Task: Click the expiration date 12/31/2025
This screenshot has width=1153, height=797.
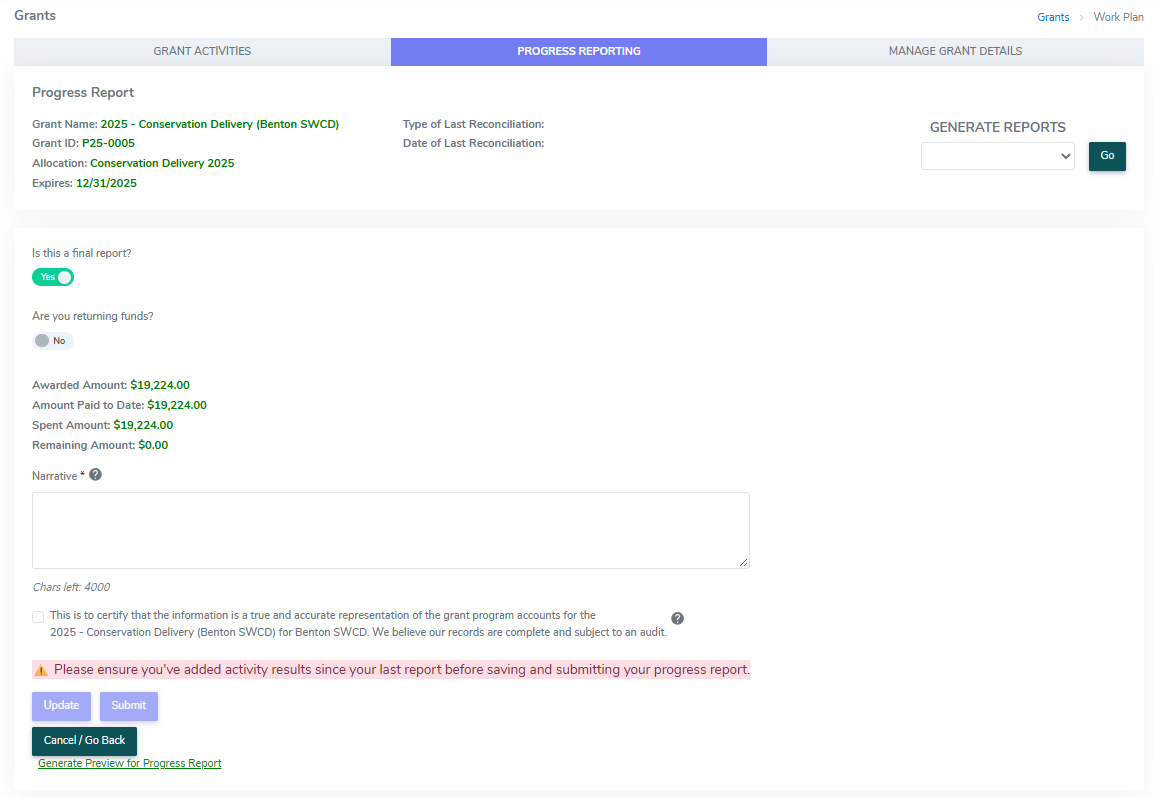Action: click(x=106, y=183)
